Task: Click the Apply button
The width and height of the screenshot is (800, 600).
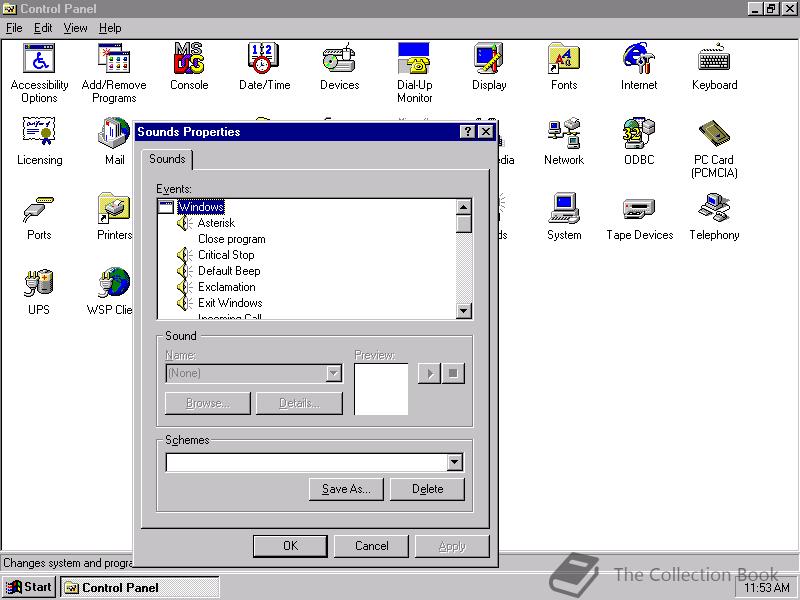Action: (x=452, y=546)
